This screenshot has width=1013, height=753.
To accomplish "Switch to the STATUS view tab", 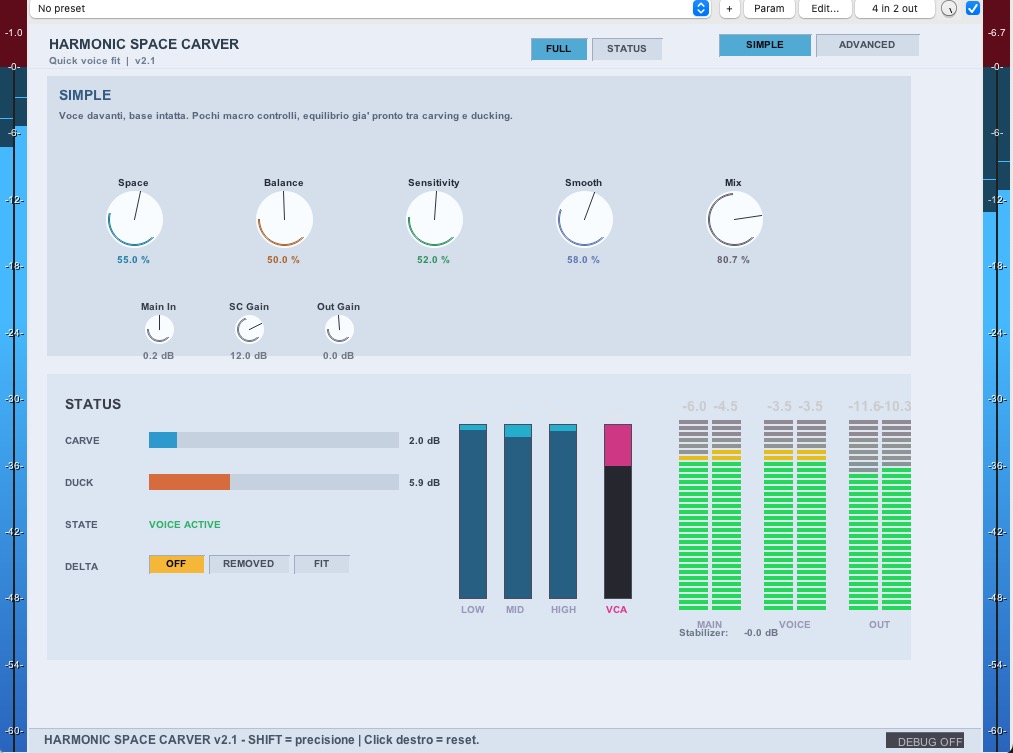I will coord(627,48).
